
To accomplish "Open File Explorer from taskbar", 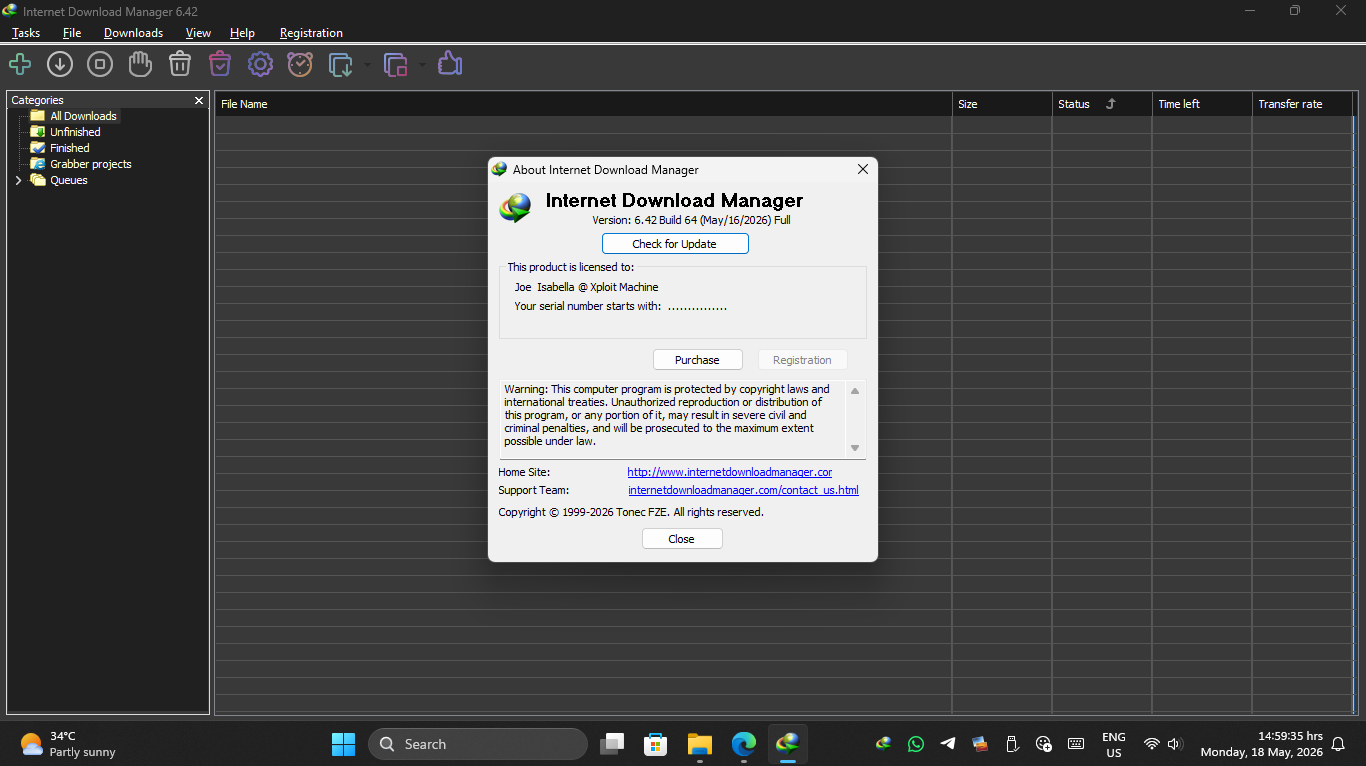I will tap(700, 744).
